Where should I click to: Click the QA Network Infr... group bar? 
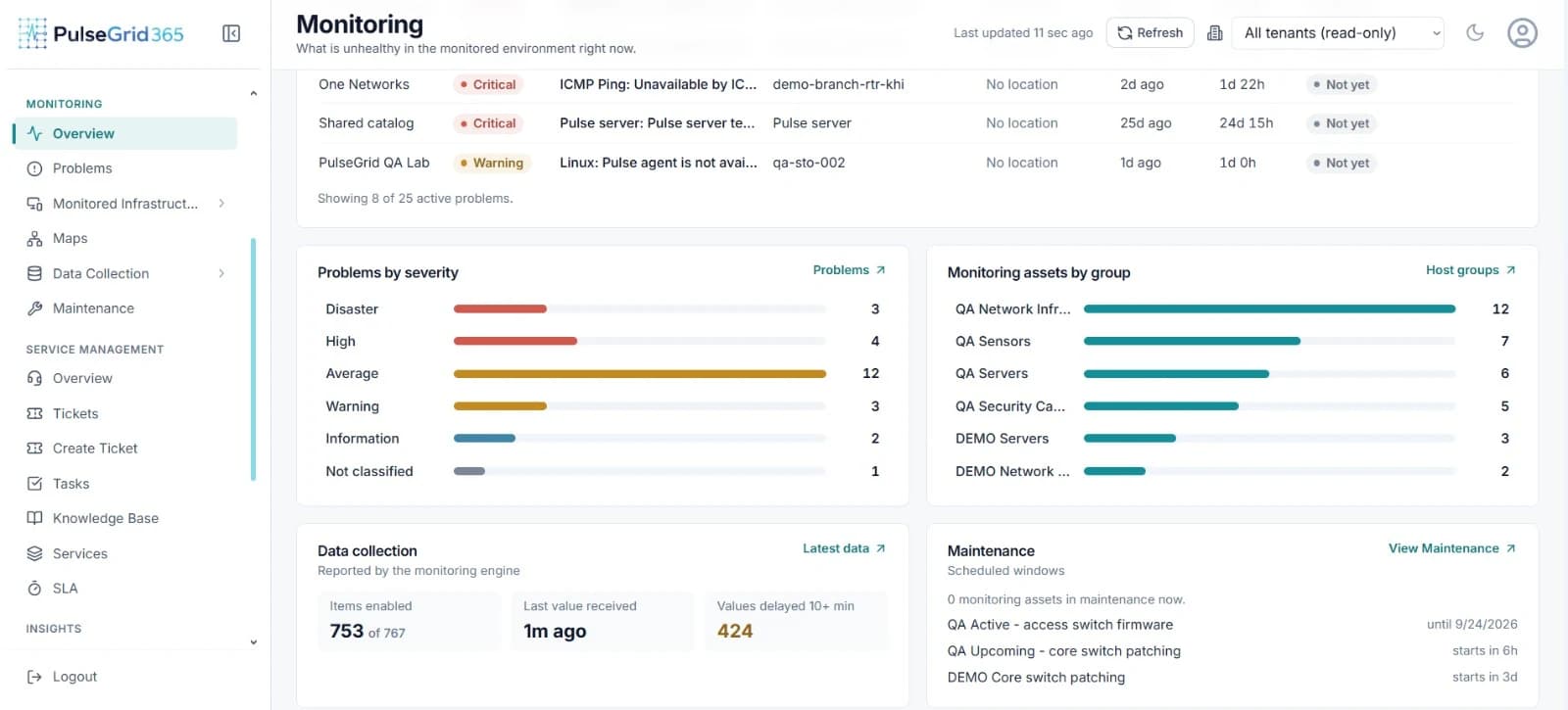click(x=1269, y=308)
